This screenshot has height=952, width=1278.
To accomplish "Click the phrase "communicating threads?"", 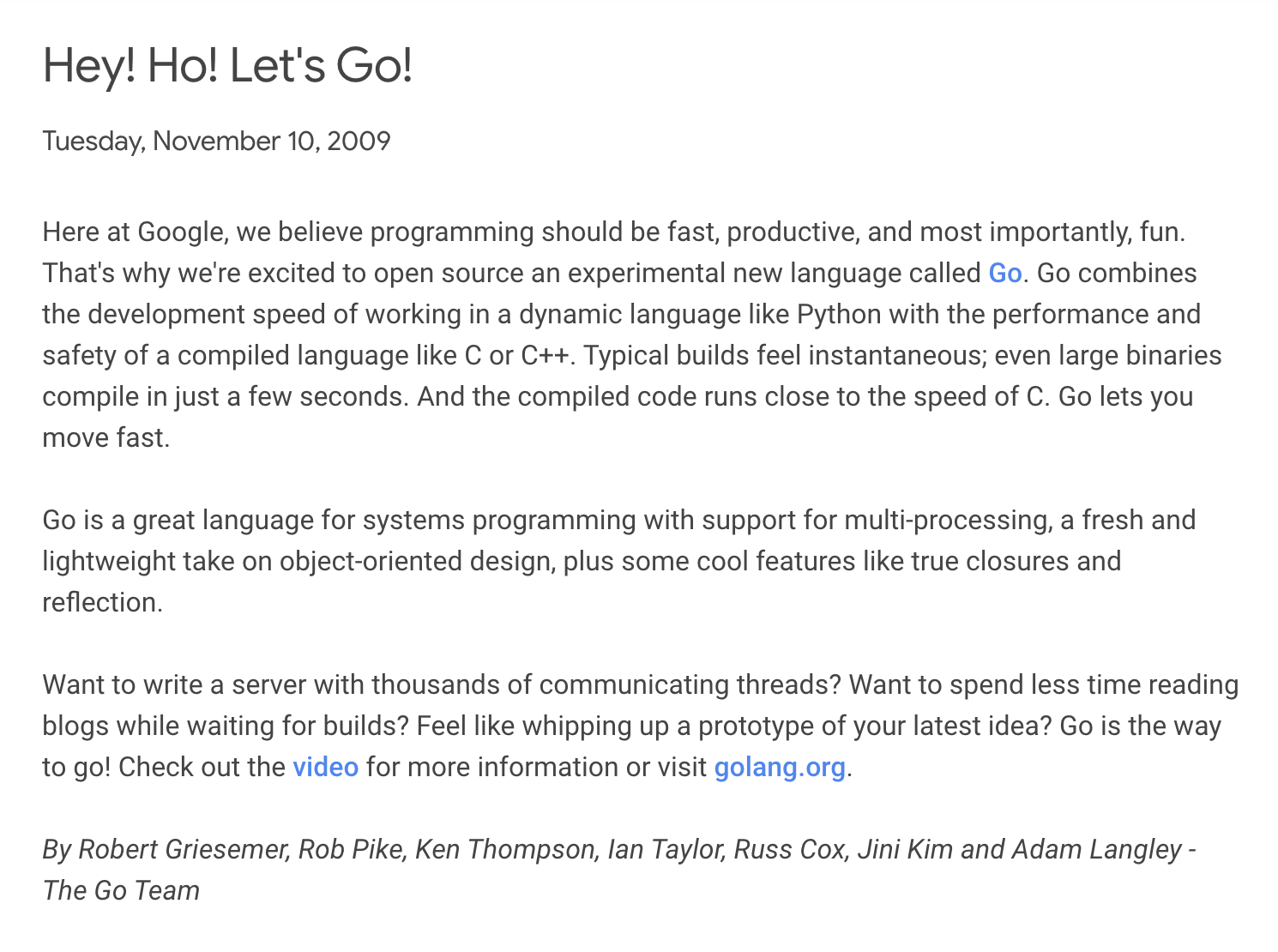I will point(690,685).
